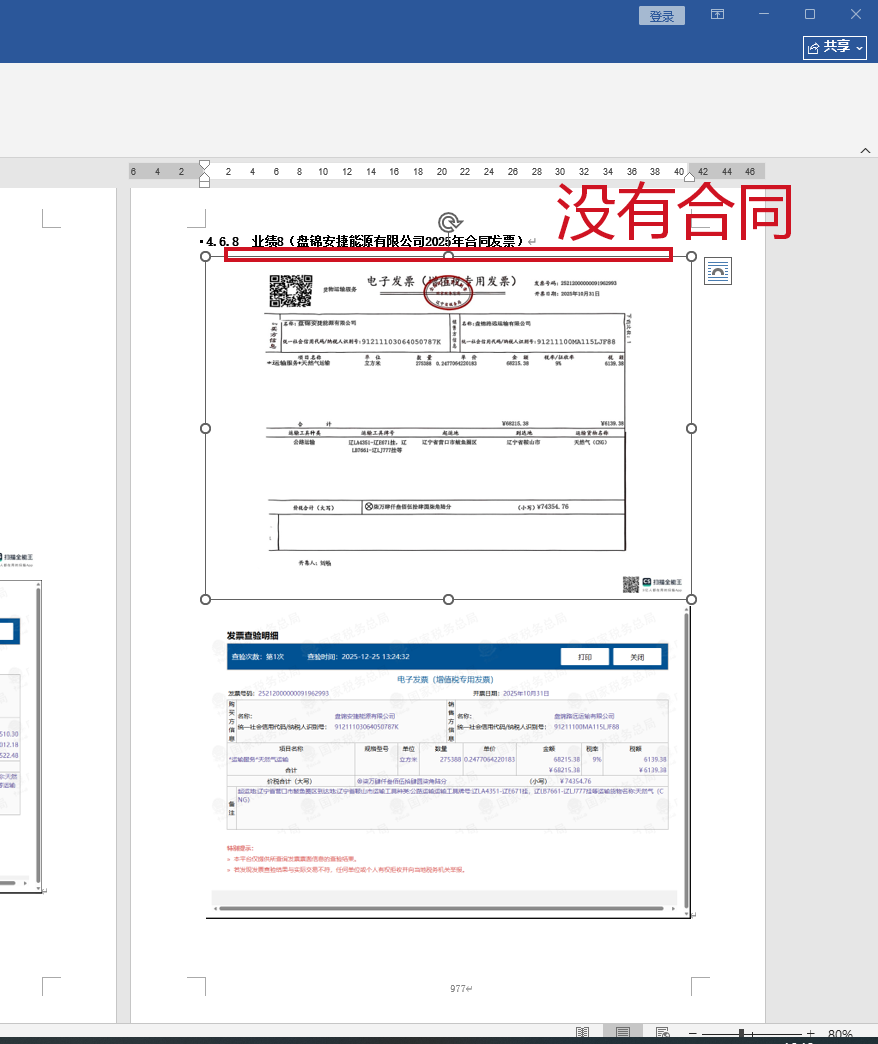Image resolution: width=878 pixels, height=1044 pixels.
Task: Click the bottom-center sizing handle of the invoice image
Action: pos(449,599)
